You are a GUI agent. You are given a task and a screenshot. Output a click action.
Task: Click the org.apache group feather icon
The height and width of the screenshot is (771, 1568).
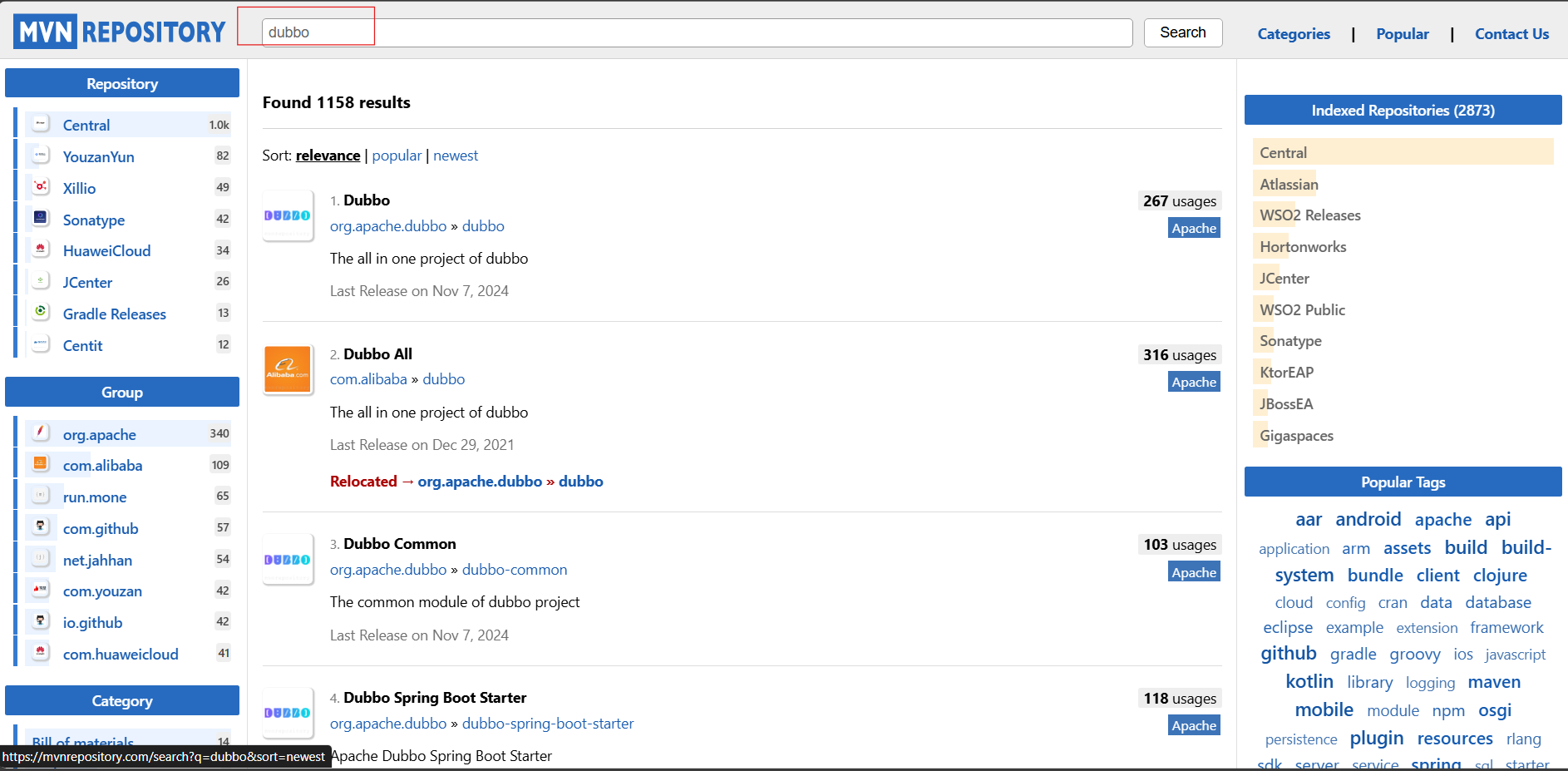coord(41,433)
